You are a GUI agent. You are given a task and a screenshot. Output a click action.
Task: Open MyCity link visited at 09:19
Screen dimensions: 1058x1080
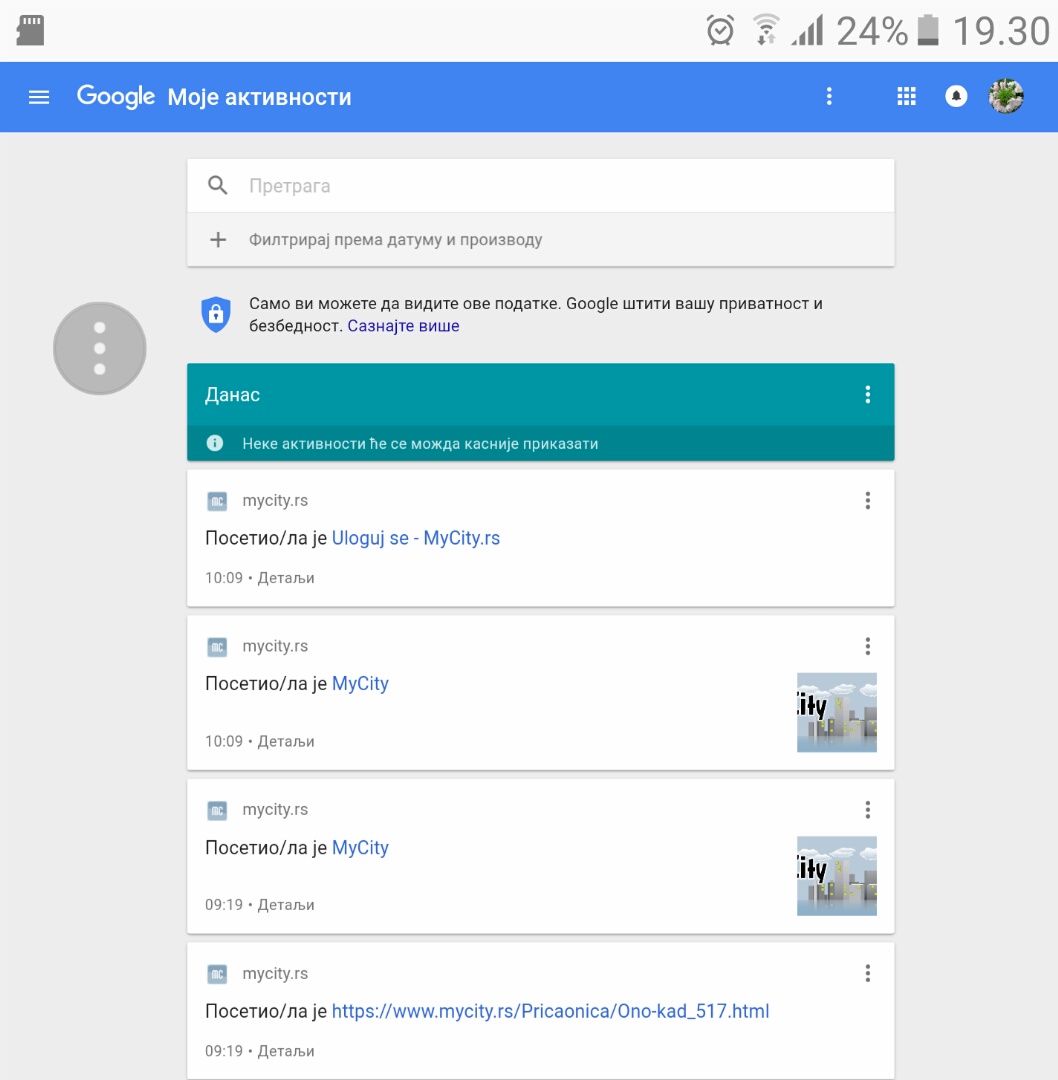point(360,847)
